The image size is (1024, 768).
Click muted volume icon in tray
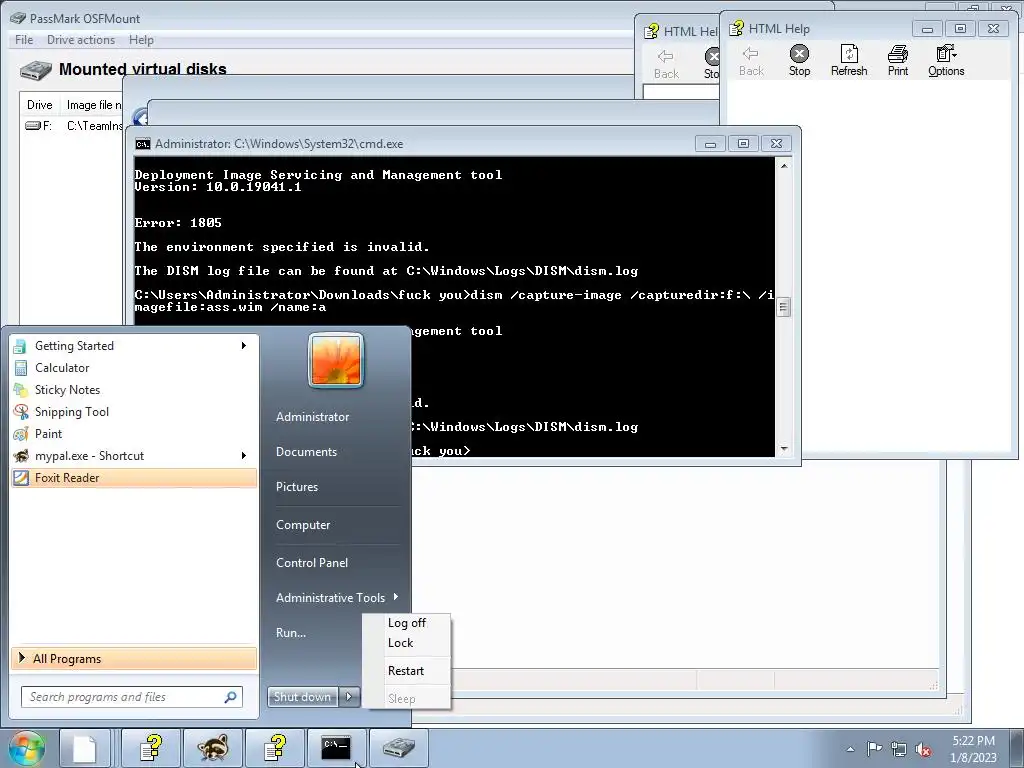click(923, 749)
